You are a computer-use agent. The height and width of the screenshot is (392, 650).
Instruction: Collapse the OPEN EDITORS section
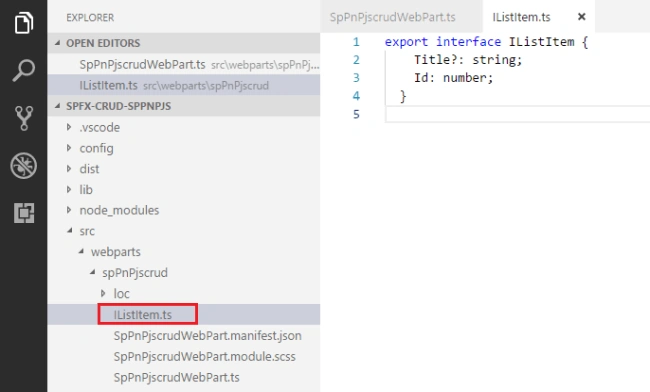click(x=58, y=43)
